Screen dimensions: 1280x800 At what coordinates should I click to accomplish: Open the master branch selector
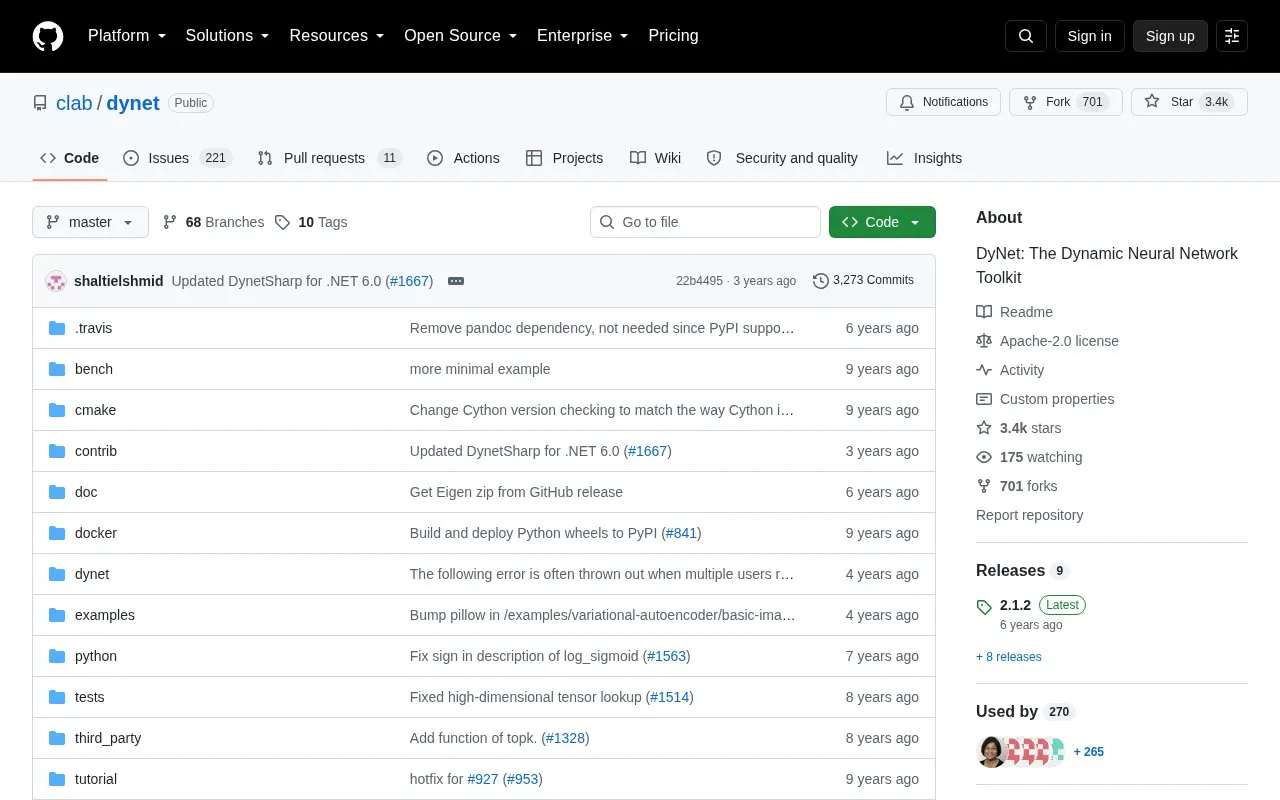(90, 222)
